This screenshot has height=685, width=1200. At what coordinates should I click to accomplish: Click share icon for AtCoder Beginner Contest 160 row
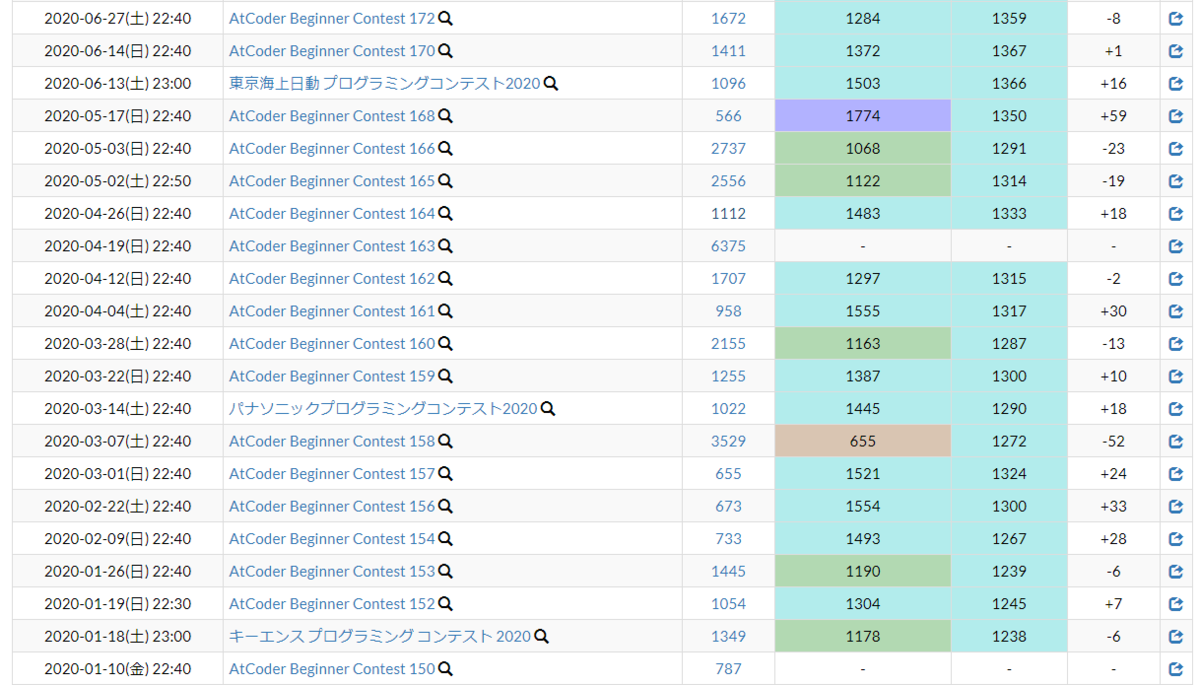1176,343
